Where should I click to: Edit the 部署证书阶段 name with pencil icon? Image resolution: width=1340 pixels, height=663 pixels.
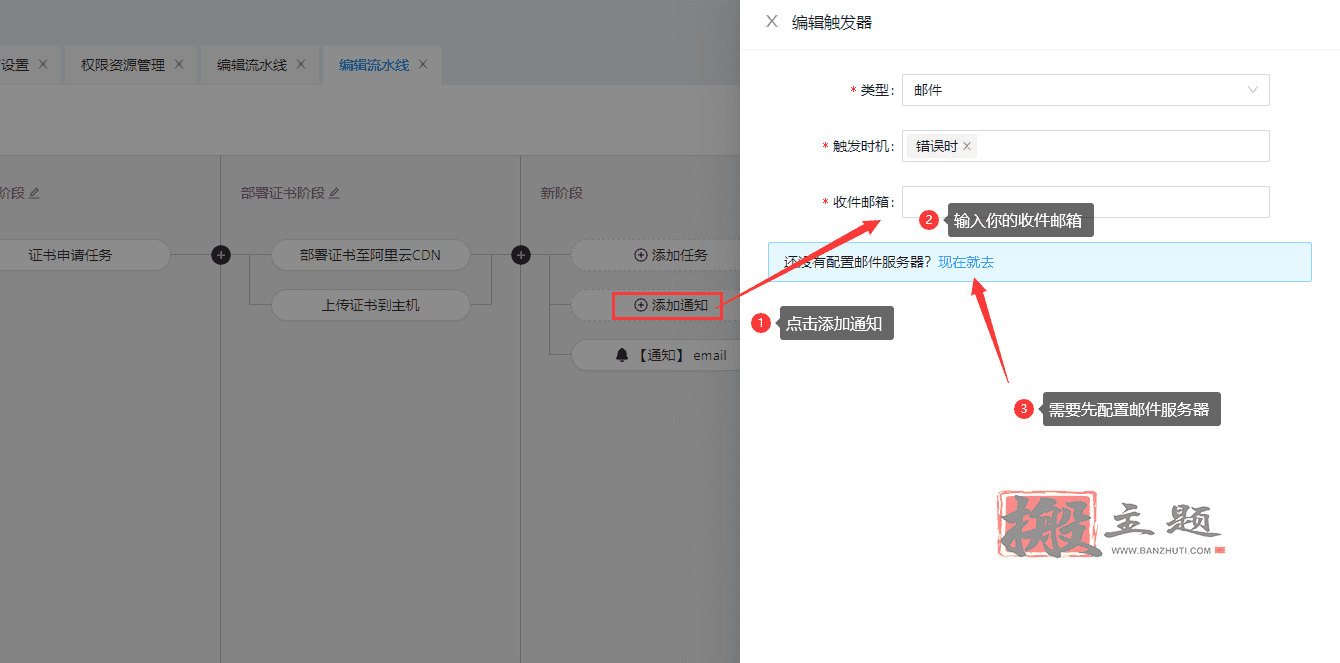335,192
